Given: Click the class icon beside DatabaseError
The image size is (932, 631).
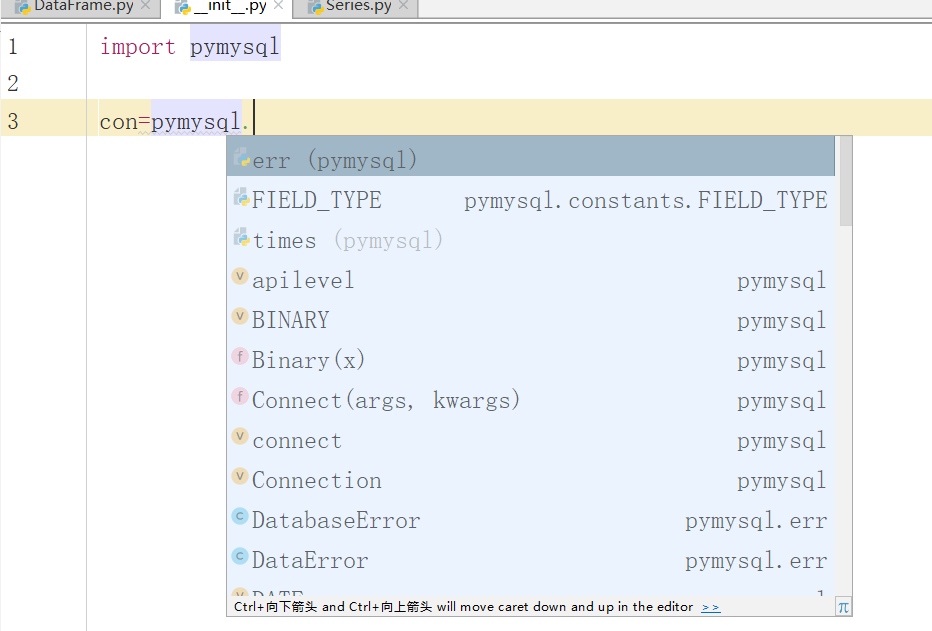Looking at the screenshot, I should pos(240,519).
